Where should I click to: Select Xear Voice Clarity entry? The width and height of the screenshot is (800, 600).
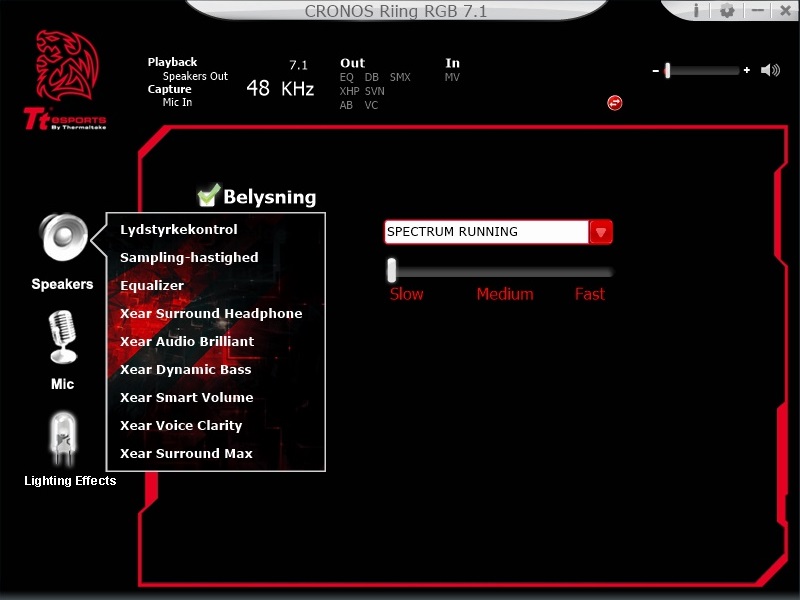[181, 426]
